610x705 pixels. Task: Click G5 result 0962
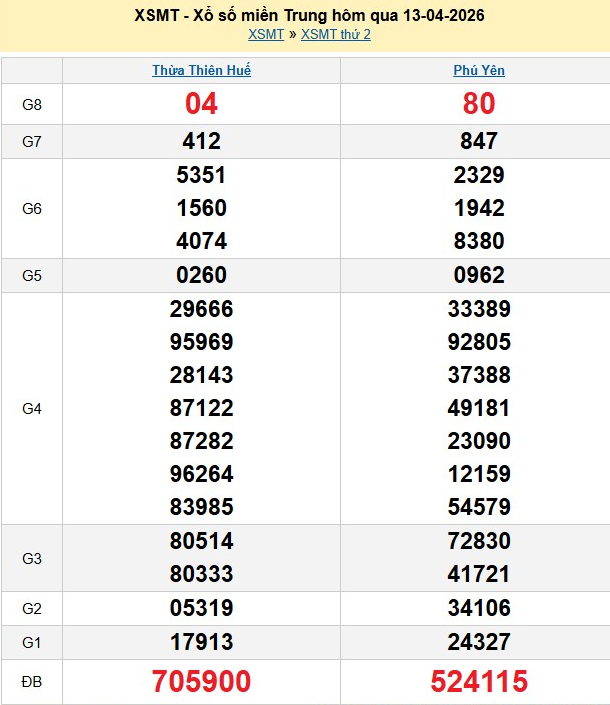click(x=479, y=275)
